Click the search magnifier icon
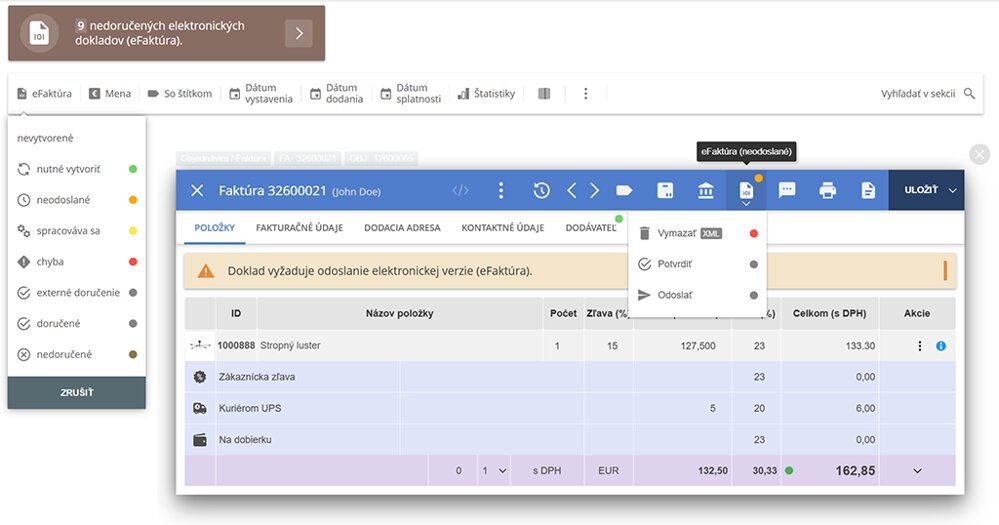The width and height of the screenshot is (999, 525). tap(969, 94)
